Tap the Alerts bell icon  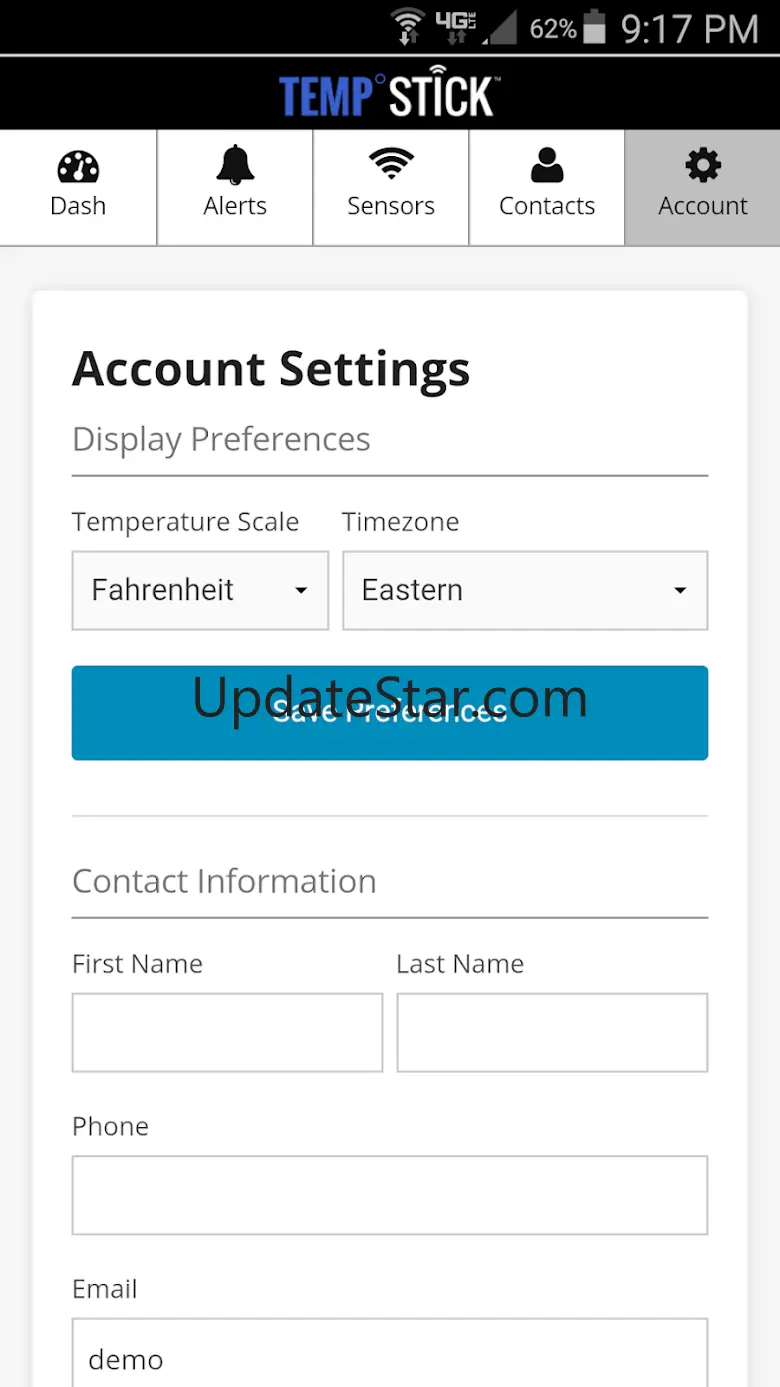pyautogui.click(x=235, y=165)
